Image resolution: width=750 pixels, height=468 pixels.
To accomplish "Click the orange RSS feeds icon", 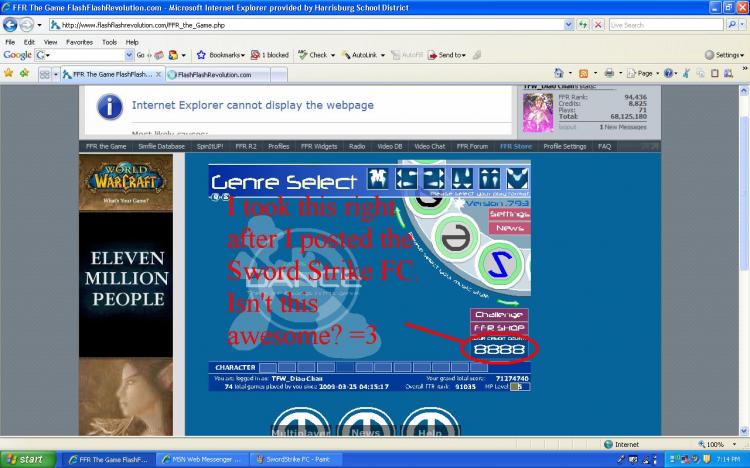I will tap(583, 73).
